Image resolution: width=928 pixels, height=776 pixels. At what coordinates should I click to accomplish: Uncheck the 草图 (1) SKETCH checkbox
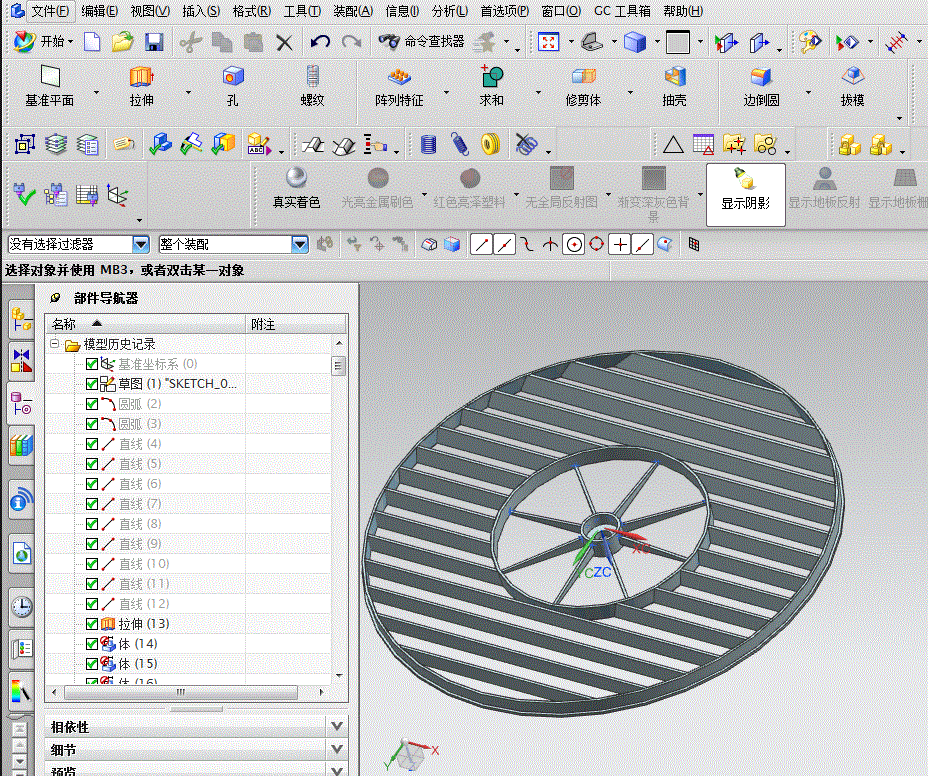[92, 384]
